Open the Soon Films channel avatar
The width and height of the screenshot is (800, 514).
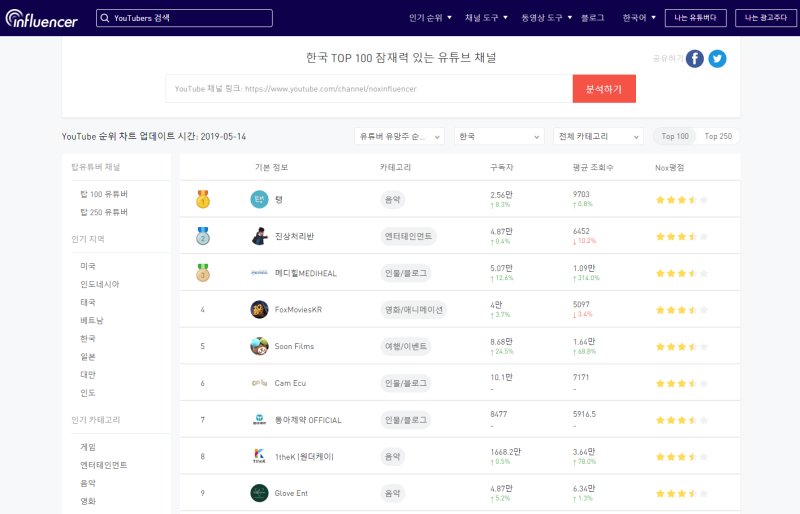point(259,346)
